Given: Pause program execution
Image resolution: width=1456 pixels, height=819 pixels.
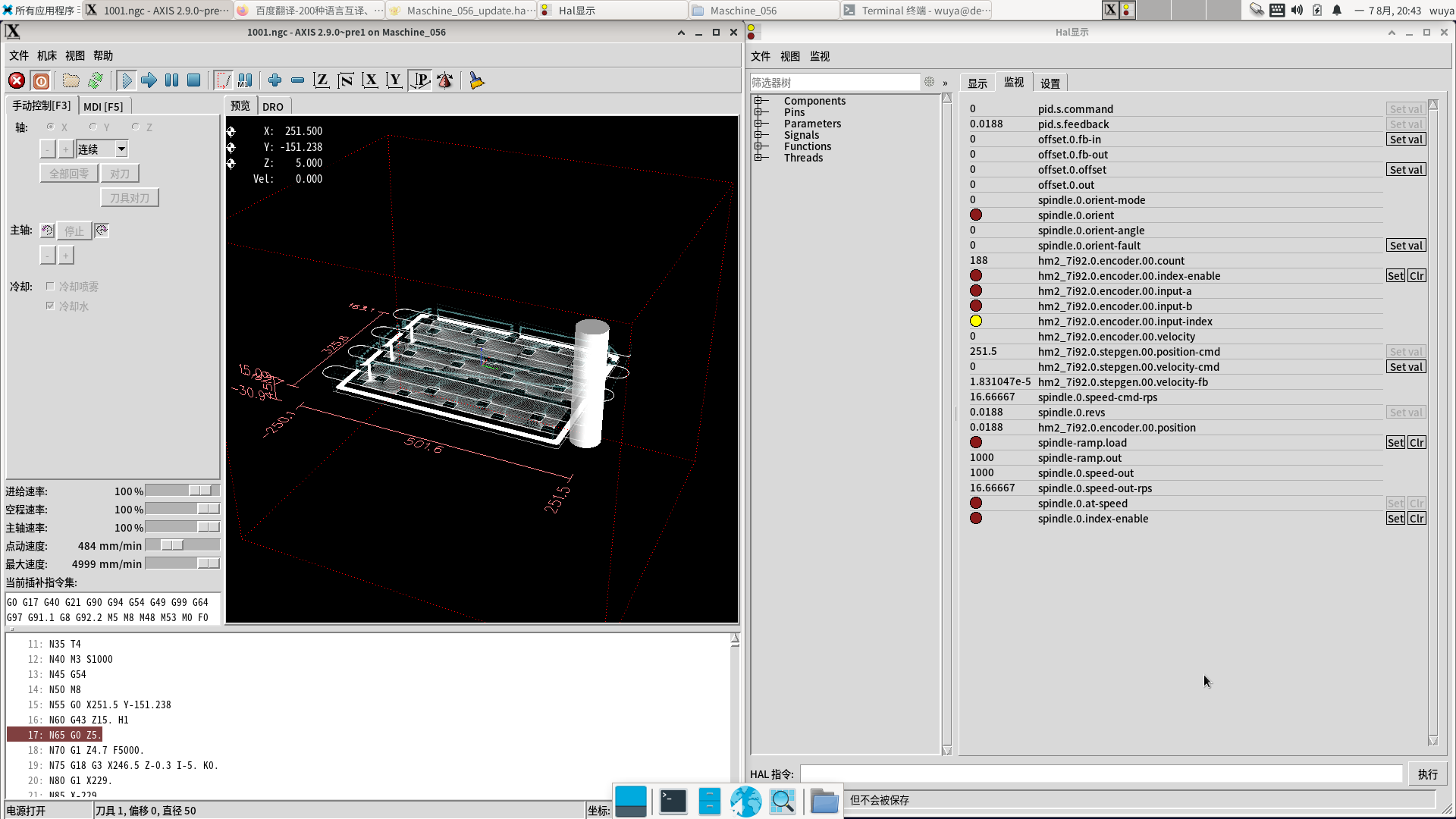Looking at the screenshot, I should 172,80.
